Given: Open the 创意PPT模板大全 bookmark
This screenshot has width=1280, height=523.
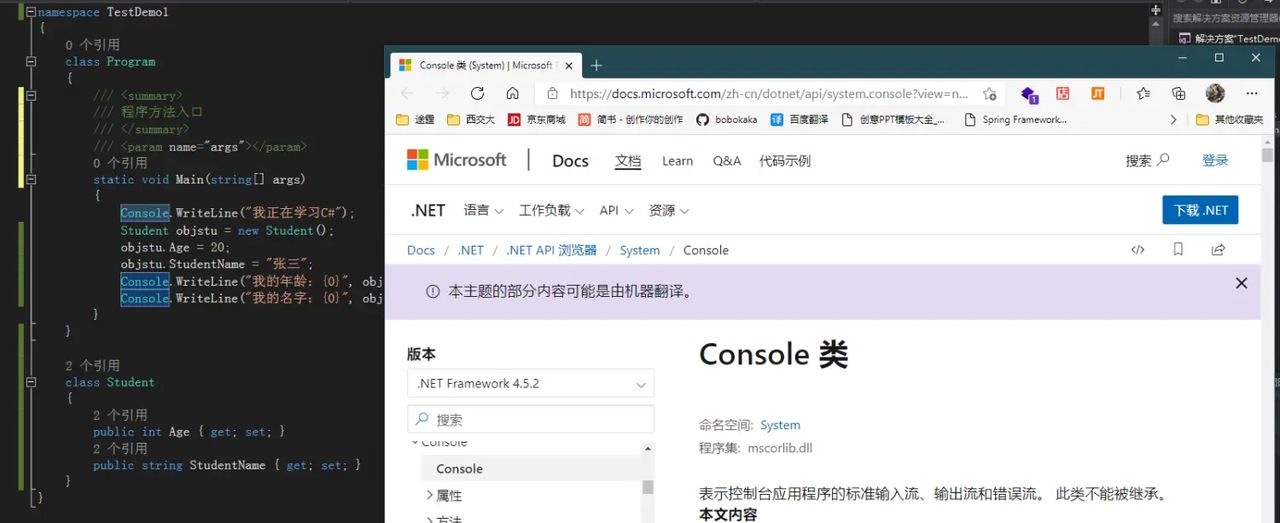Looking at the screenshot, I should (893, 120).
